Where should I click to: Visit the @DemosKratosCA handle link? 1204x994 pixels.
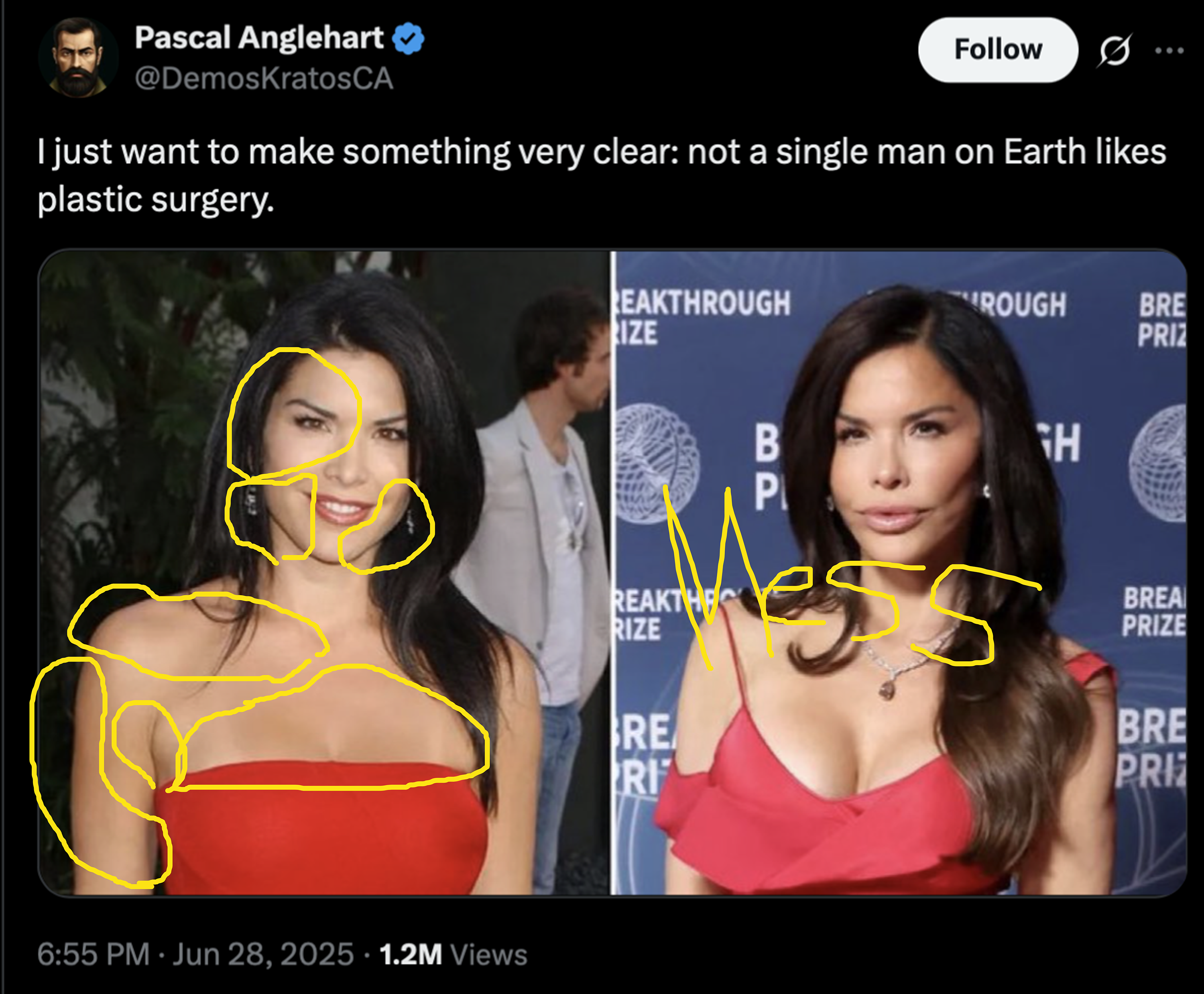pyautogui.click(x=264, y=78)
